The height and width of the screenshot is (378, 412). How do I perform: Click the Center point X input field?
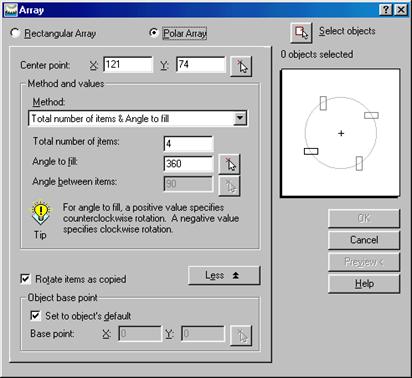pos(128,64)
